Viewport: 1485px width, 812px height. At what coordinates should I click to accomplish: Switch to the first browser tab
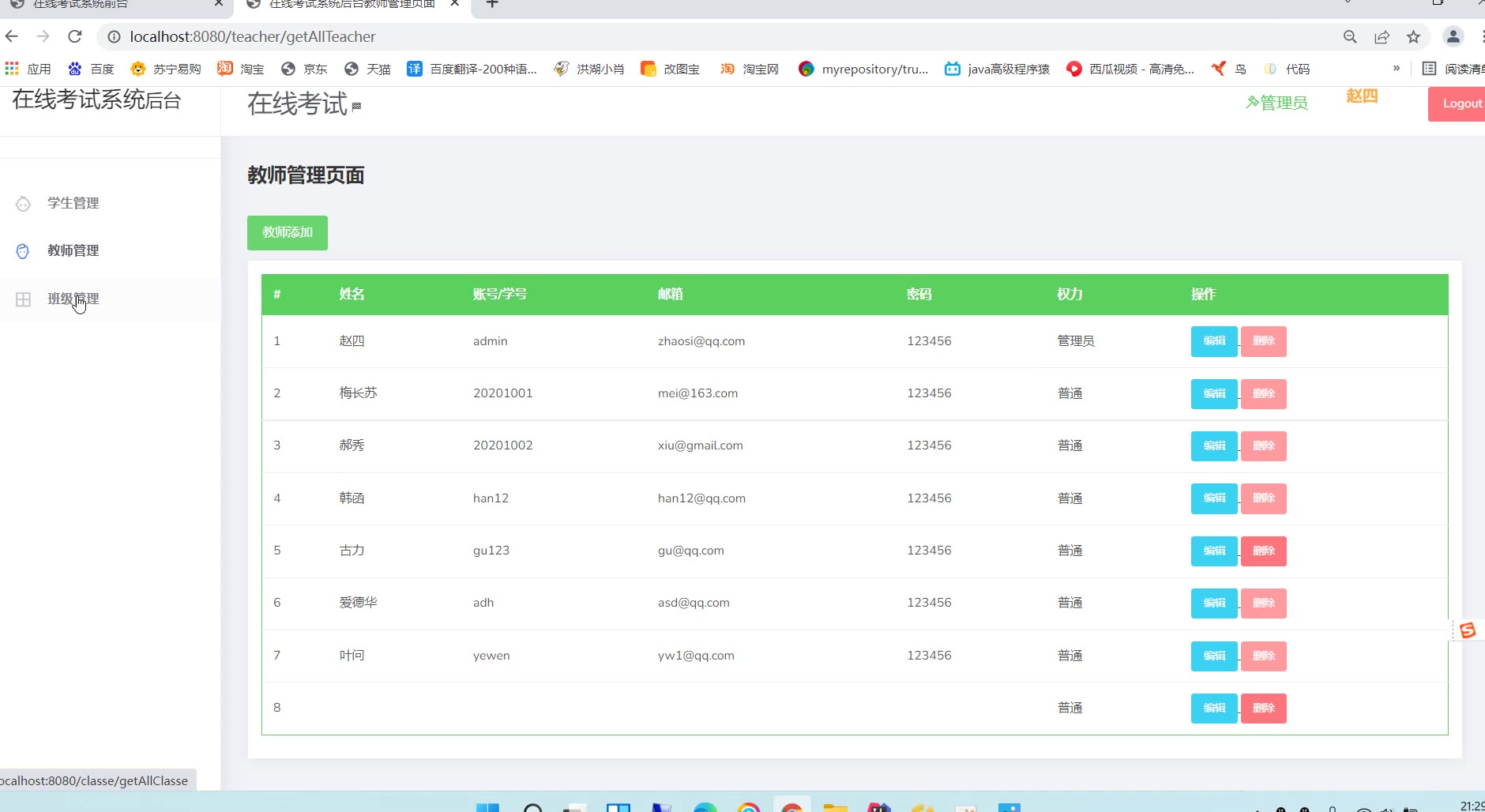(x=111, y=5)
